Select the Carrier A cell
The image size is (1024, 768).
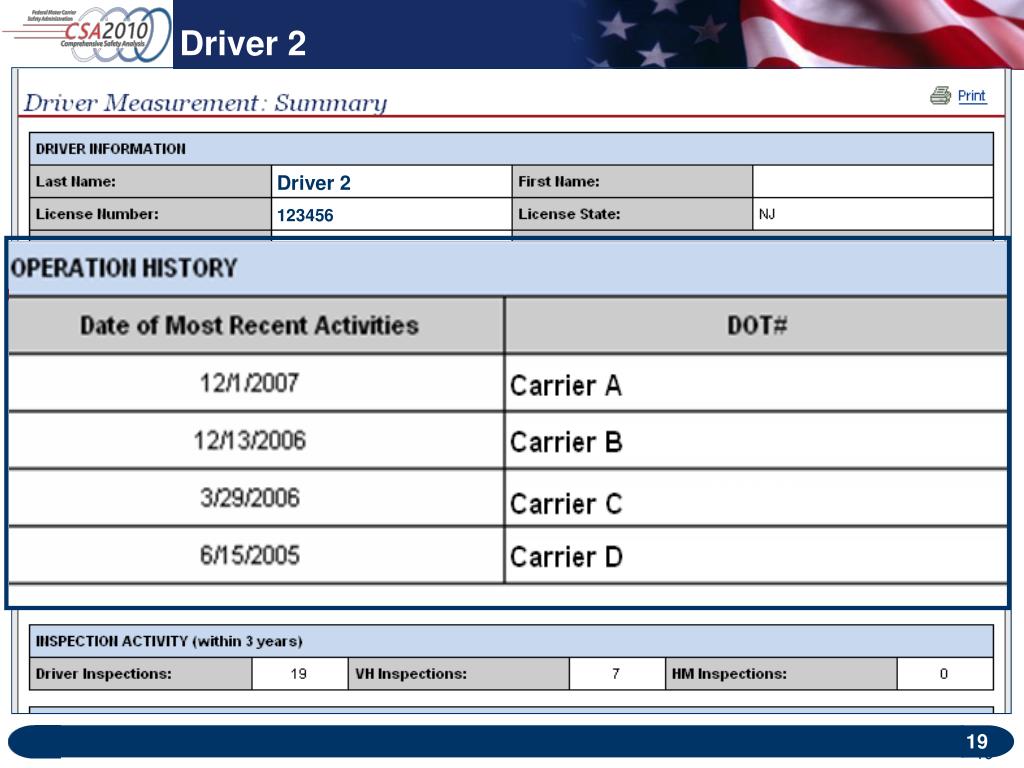pyautogui.click(x=756, y=383)
